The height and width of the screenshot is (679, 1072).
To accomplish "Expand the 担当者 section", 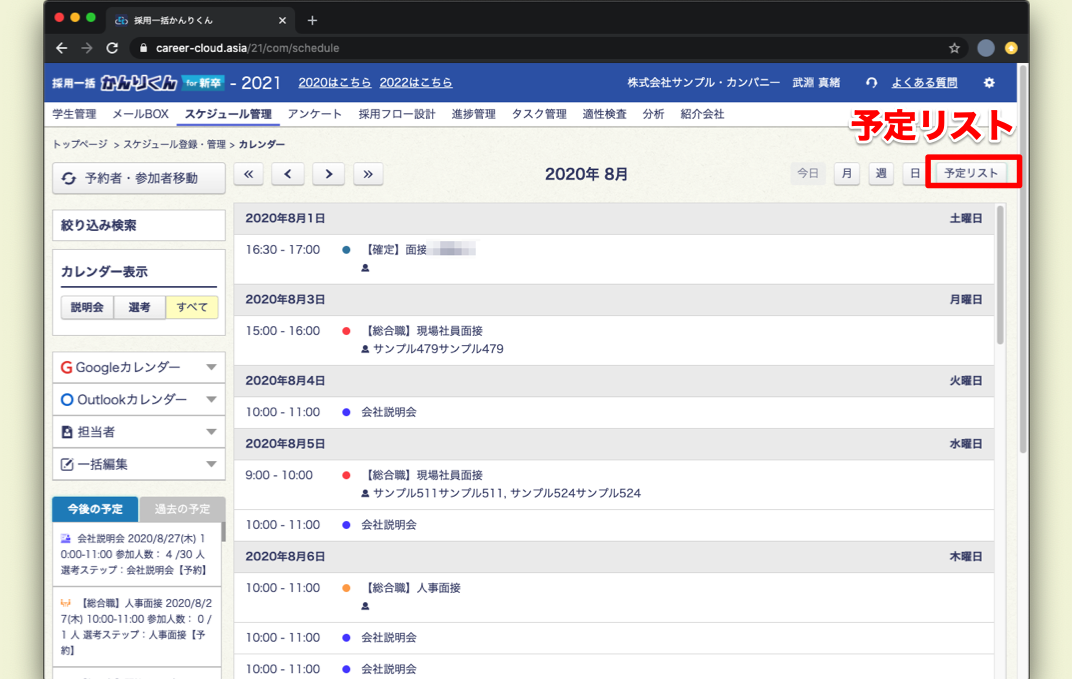I will click(138, 432).
